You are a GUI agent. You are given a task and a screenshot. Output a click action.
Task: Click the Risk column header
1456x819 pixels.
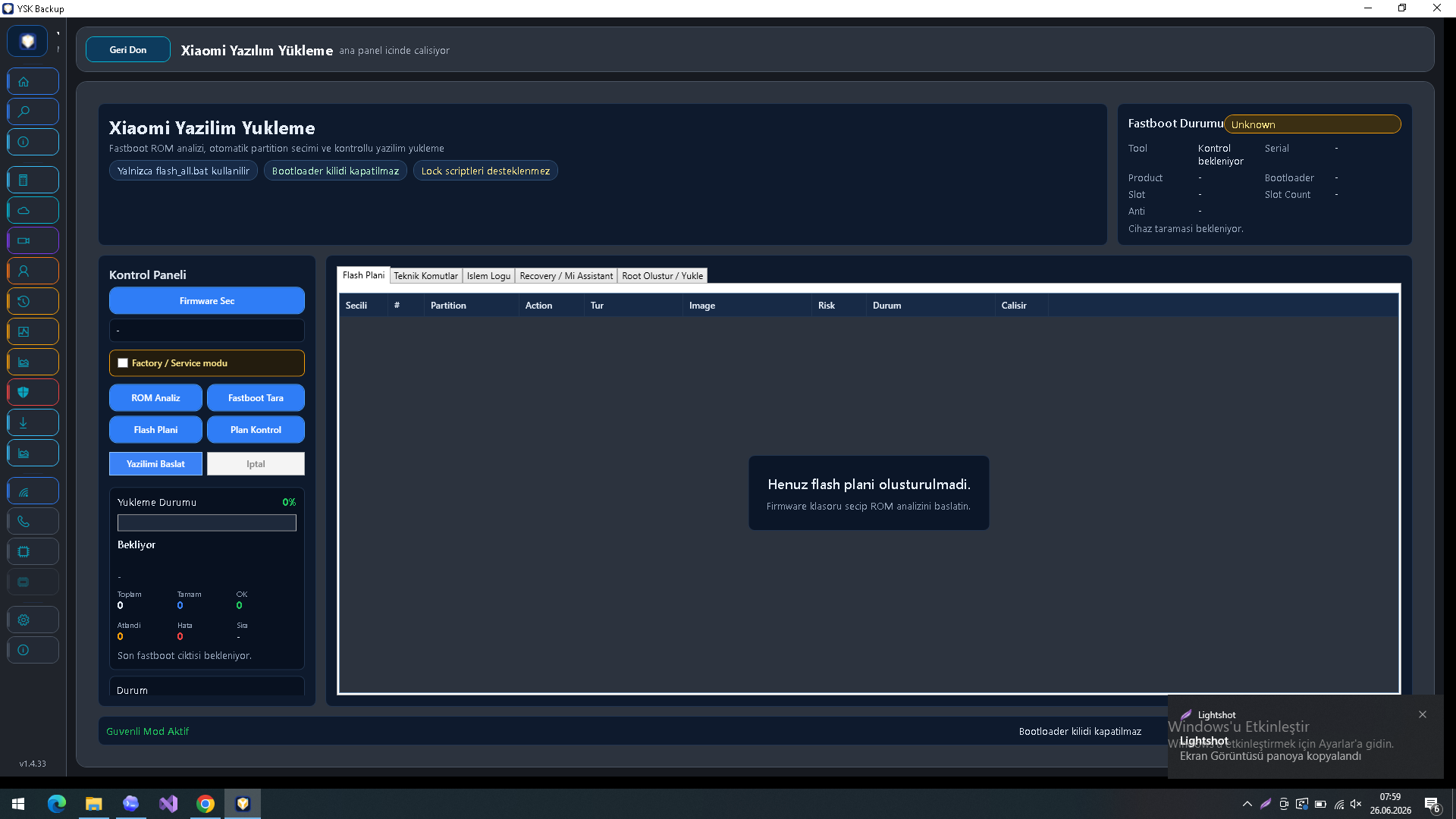[x=839, y=306]
